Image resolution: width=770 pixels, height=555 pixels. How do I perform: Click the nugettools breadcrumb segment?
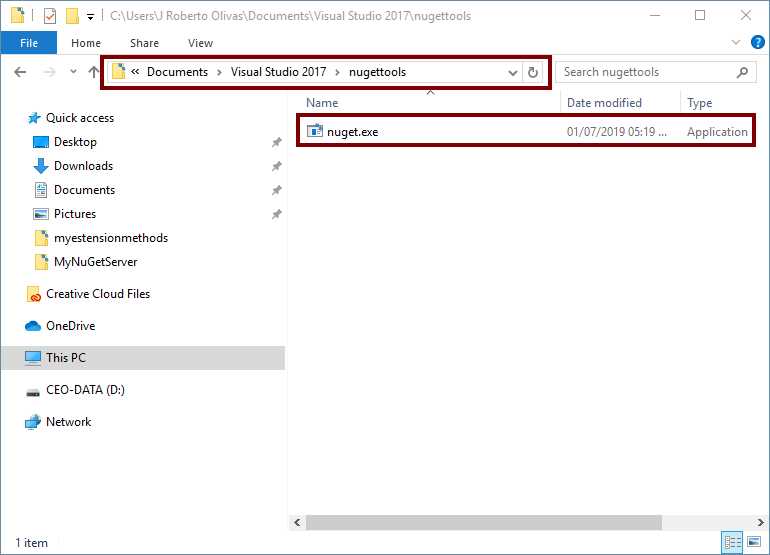(x=377, y=72)
